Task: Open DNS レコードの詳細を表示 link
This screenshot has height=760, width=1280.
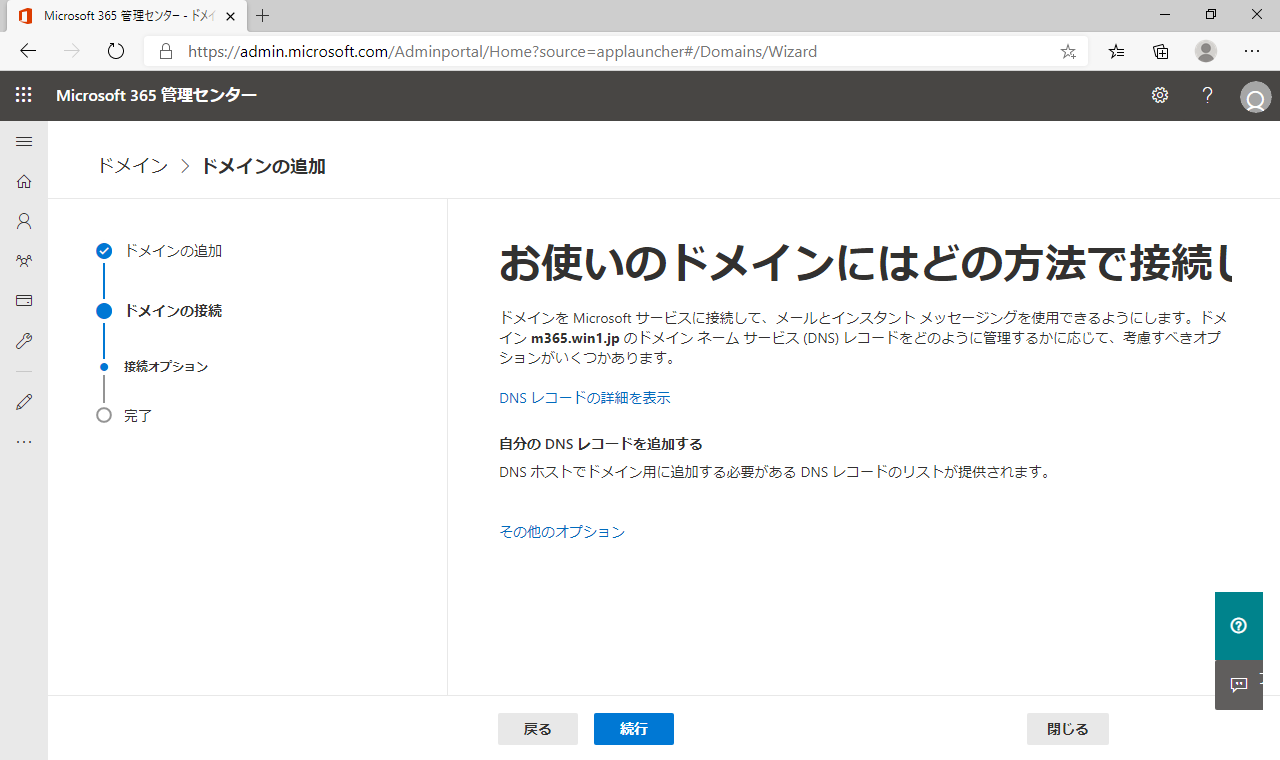Action: tap(585, 398)
